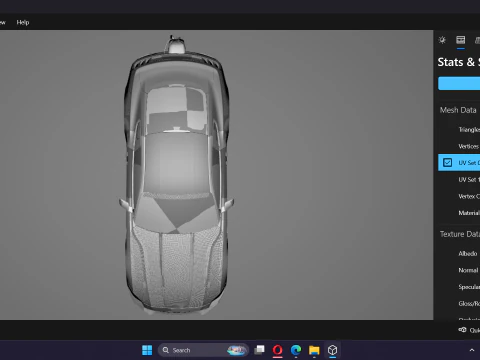This screenshot has width=480, height=360.
Task: Select the Triangles mesh data option
Action: point(469,130)
